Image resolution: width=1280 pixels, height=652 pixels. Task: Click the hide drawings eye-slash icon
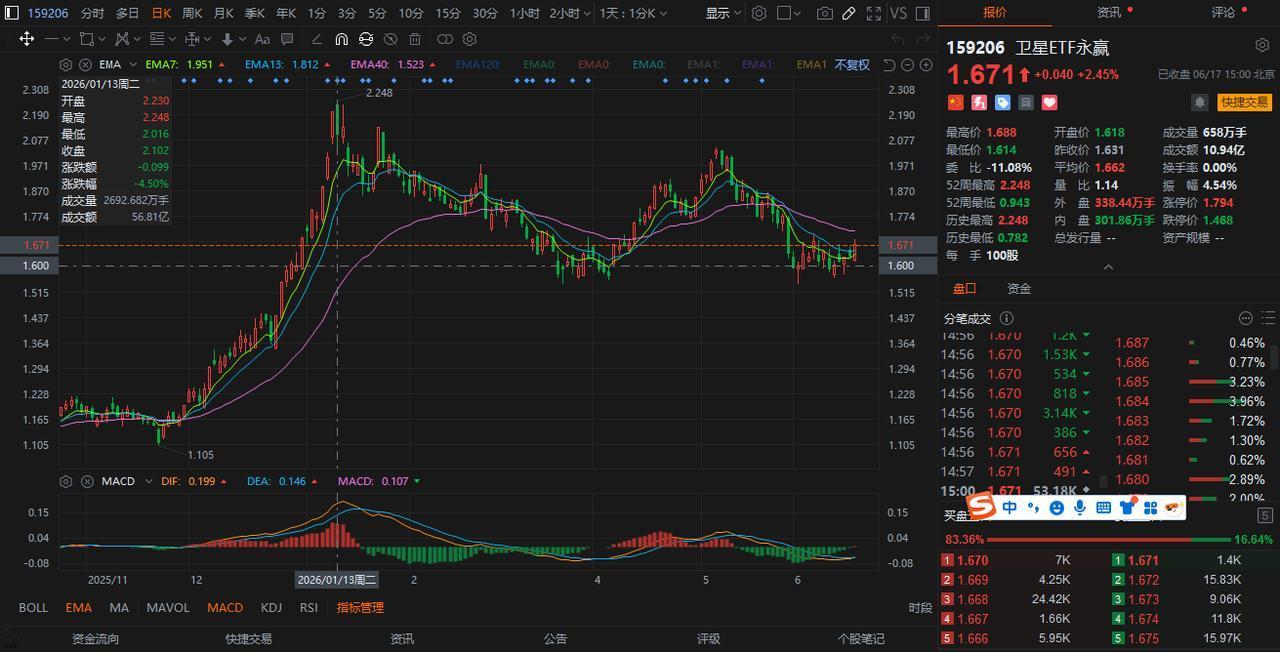pyautogui.click(x=390, y=39)
